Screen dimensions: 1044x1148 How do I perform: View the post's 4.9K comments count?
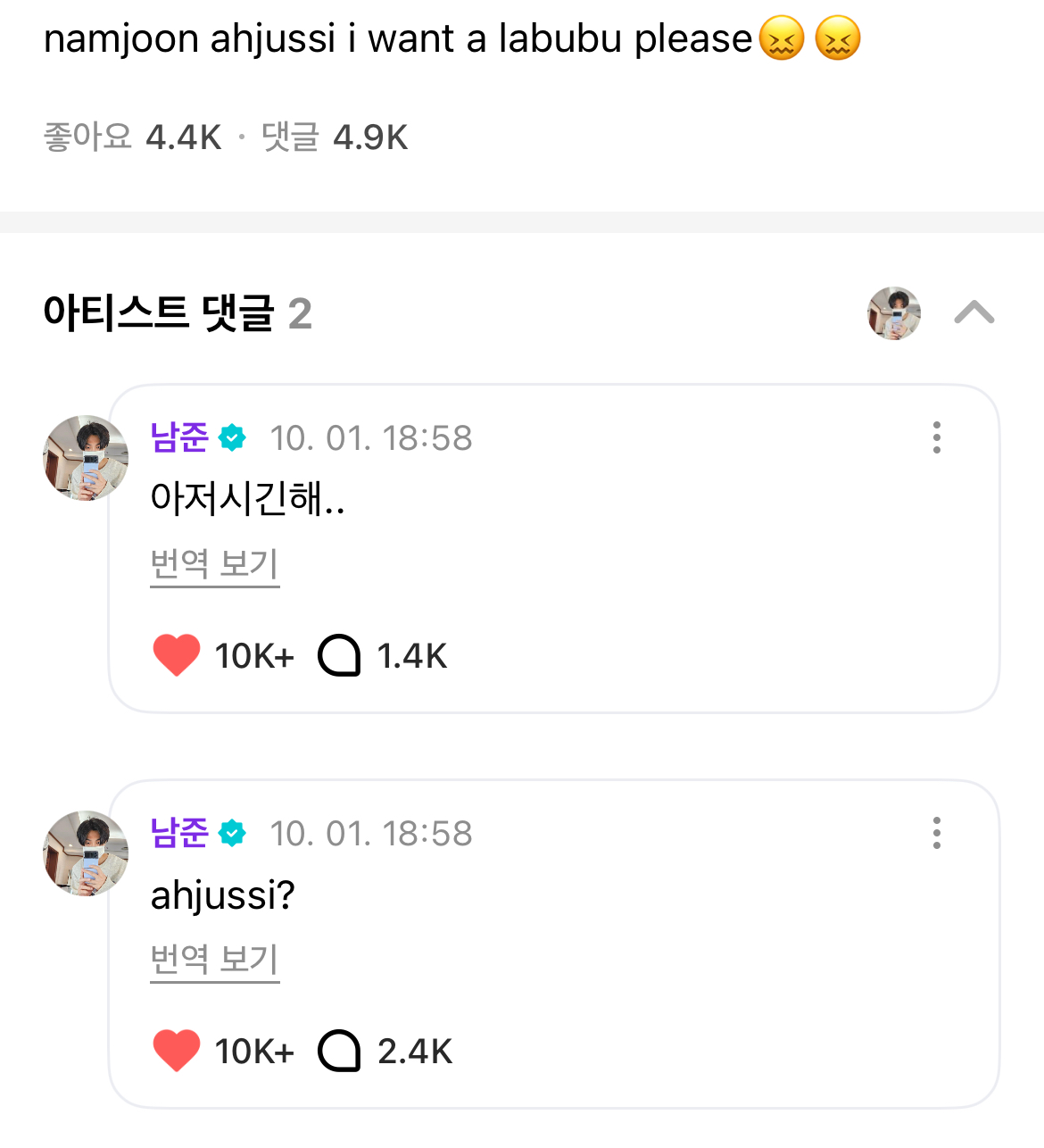pos(335,137)
